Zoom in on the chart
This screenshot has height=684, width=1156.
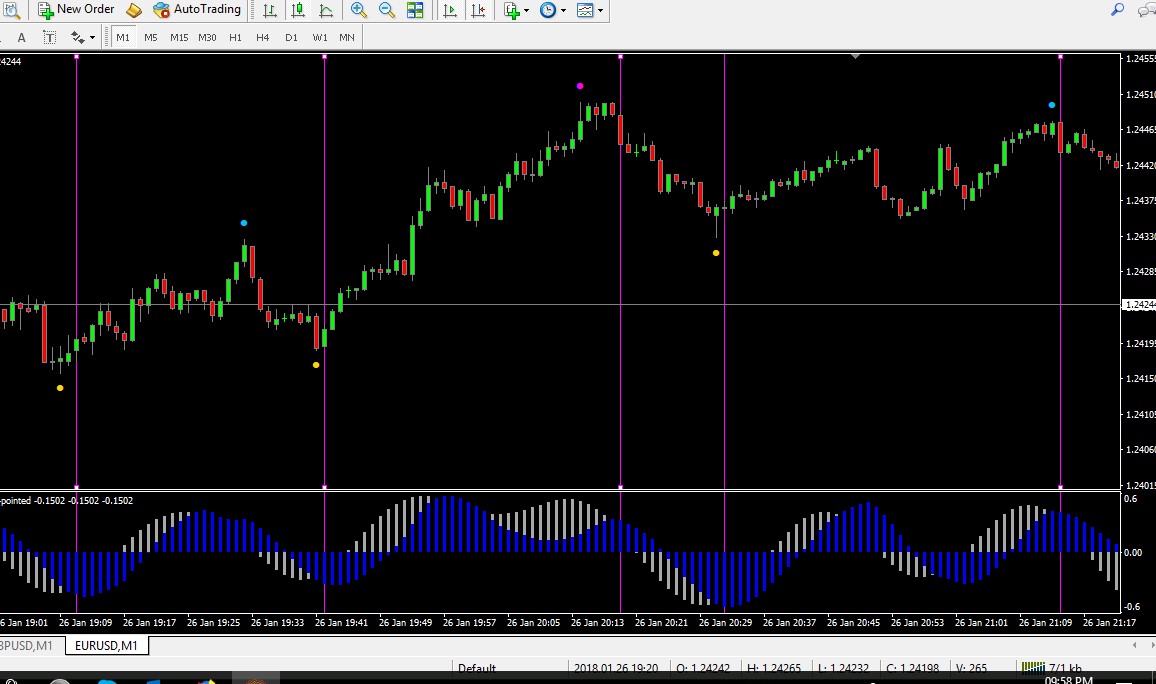[x=358, y=10]
